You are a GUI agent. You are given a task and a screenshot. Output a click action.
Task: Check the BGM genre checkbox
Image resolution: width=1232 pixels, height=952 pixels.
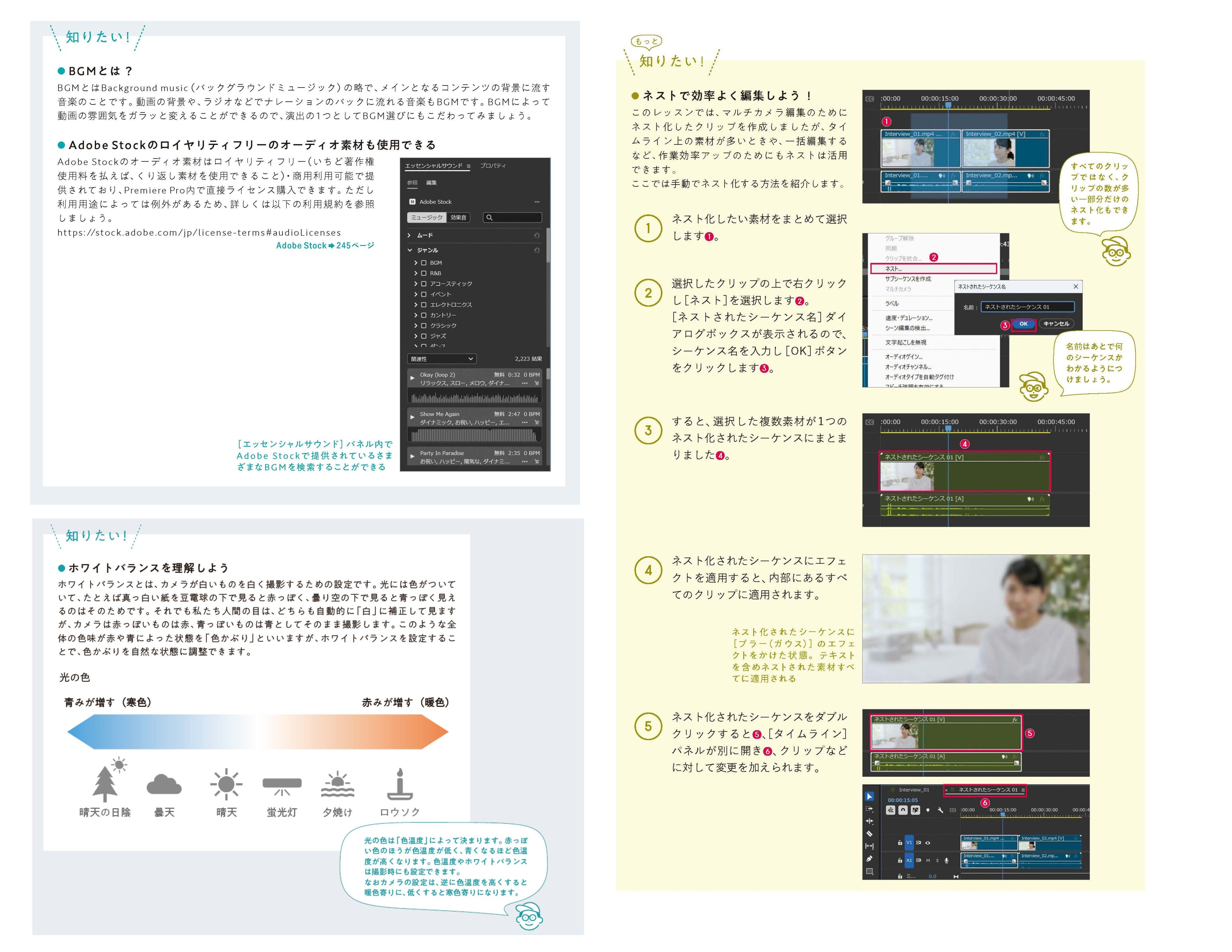pyautogui.click(x=424, y=263)
